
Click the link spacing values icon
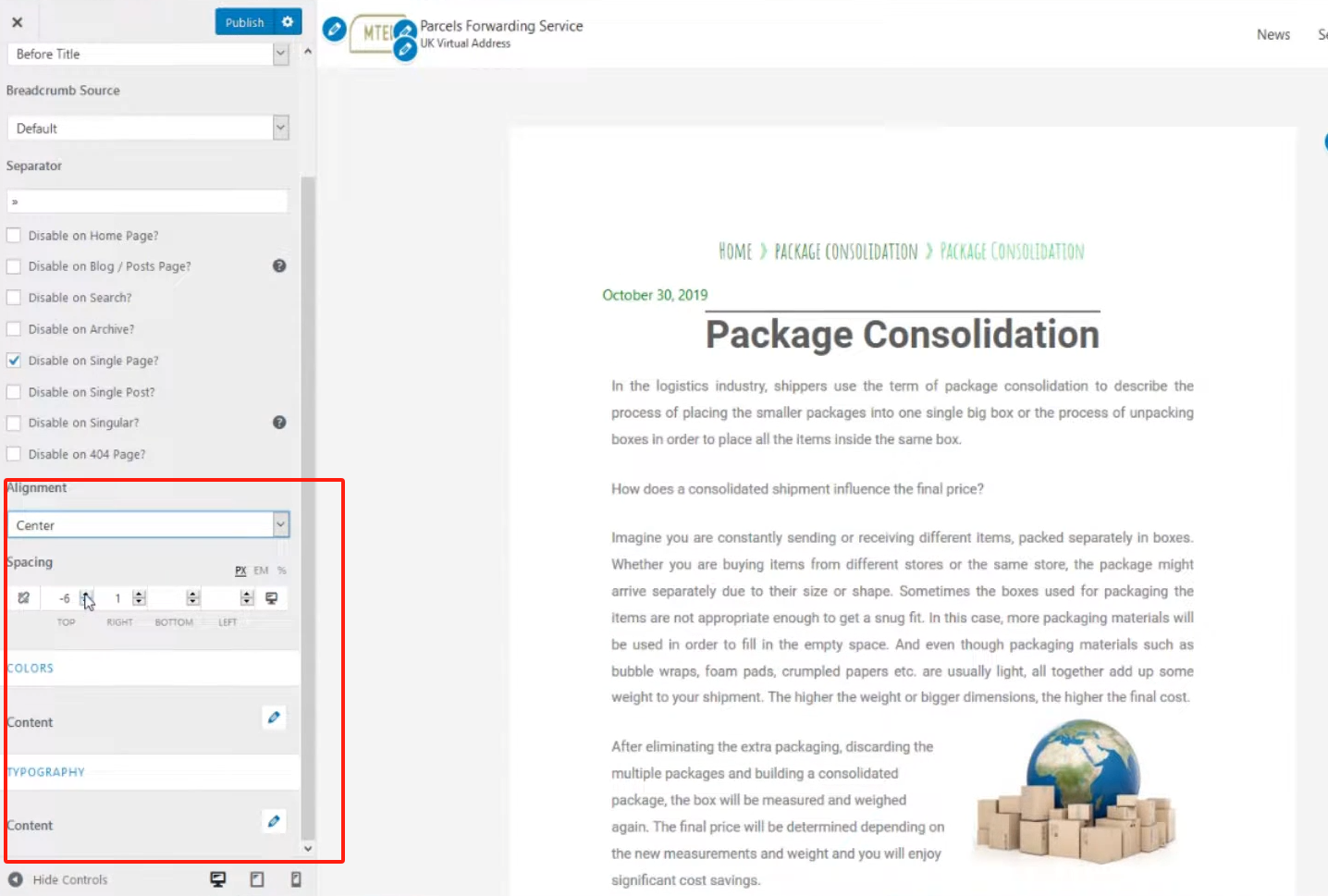pos(24,598)
